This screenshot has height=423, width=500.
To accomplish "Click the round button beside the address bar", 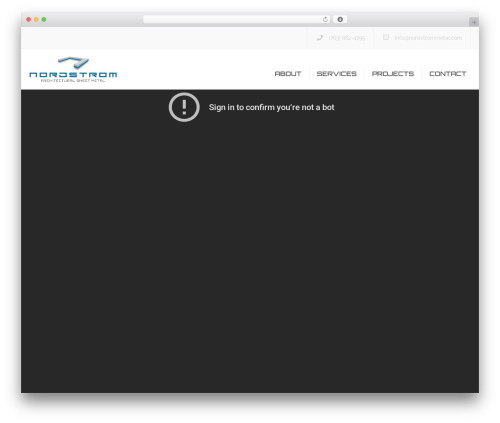I will (x=340, y=19).
